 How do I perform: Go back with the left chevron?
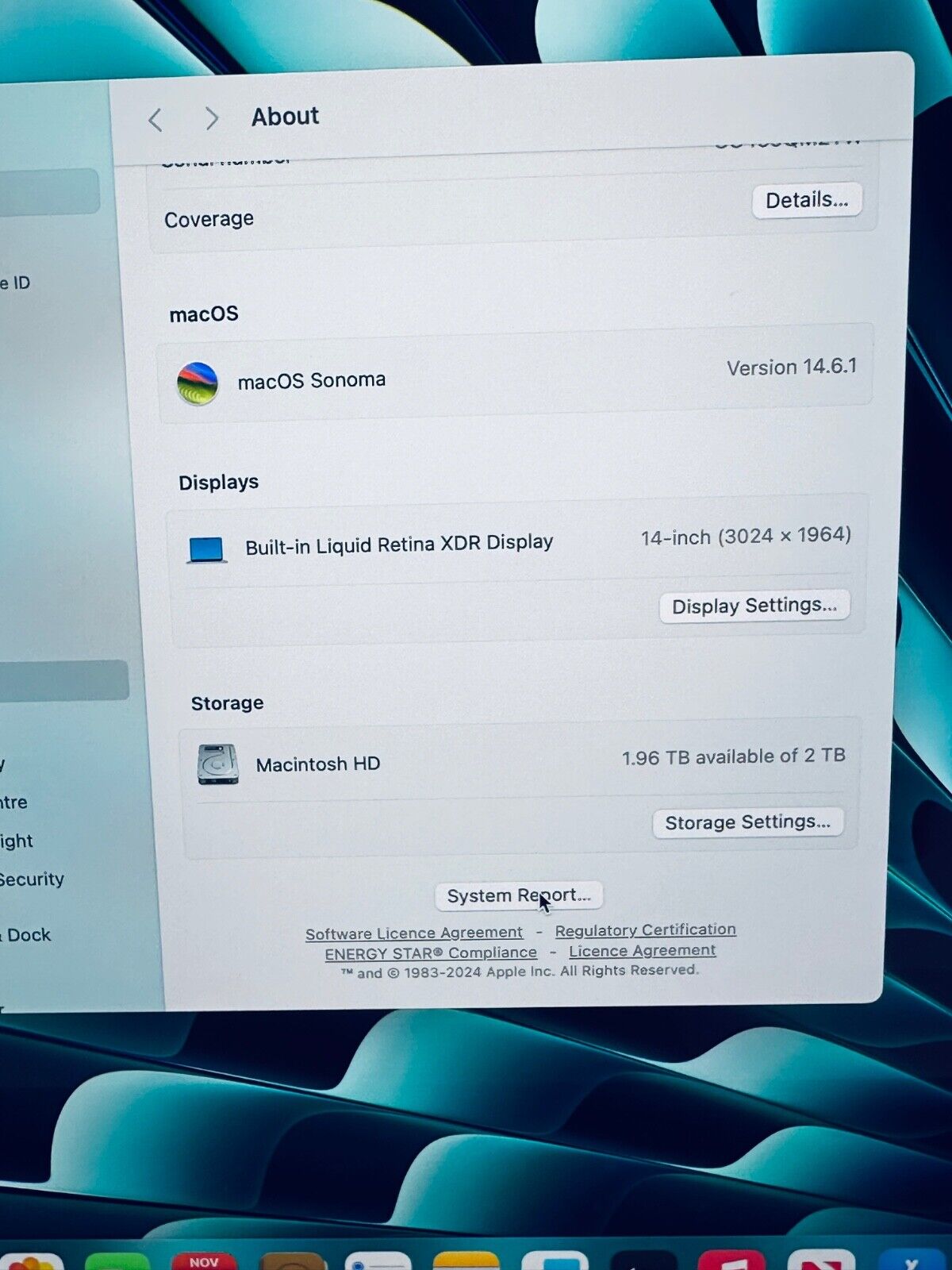pyautogui.click(x=155, y=120)
